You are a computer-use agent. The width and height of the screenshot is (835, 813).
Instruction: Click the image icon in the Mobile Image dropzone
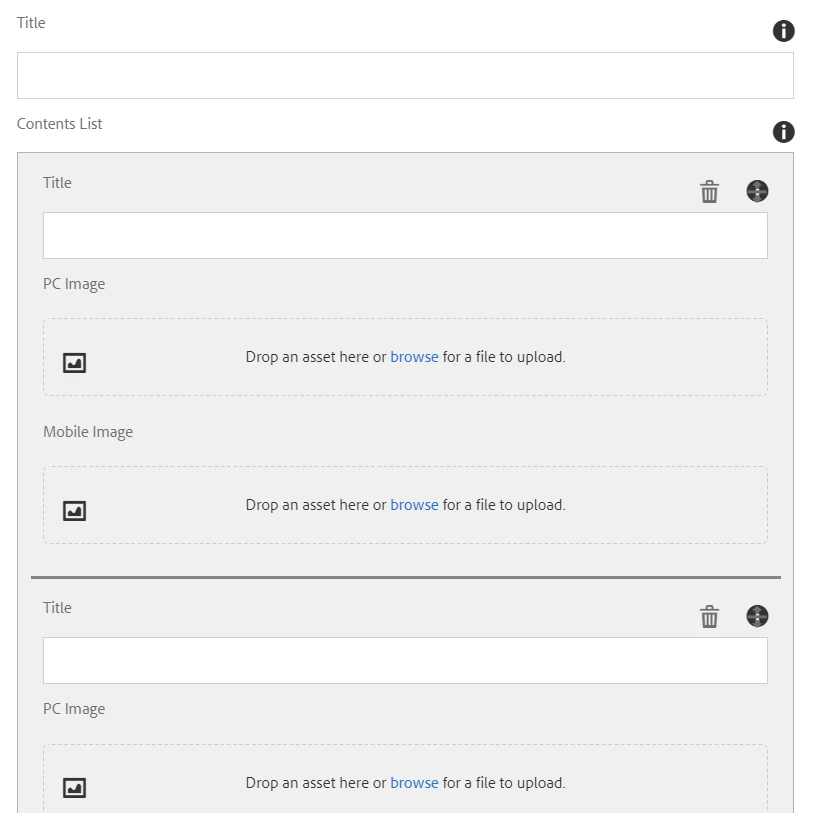[75, 511]
